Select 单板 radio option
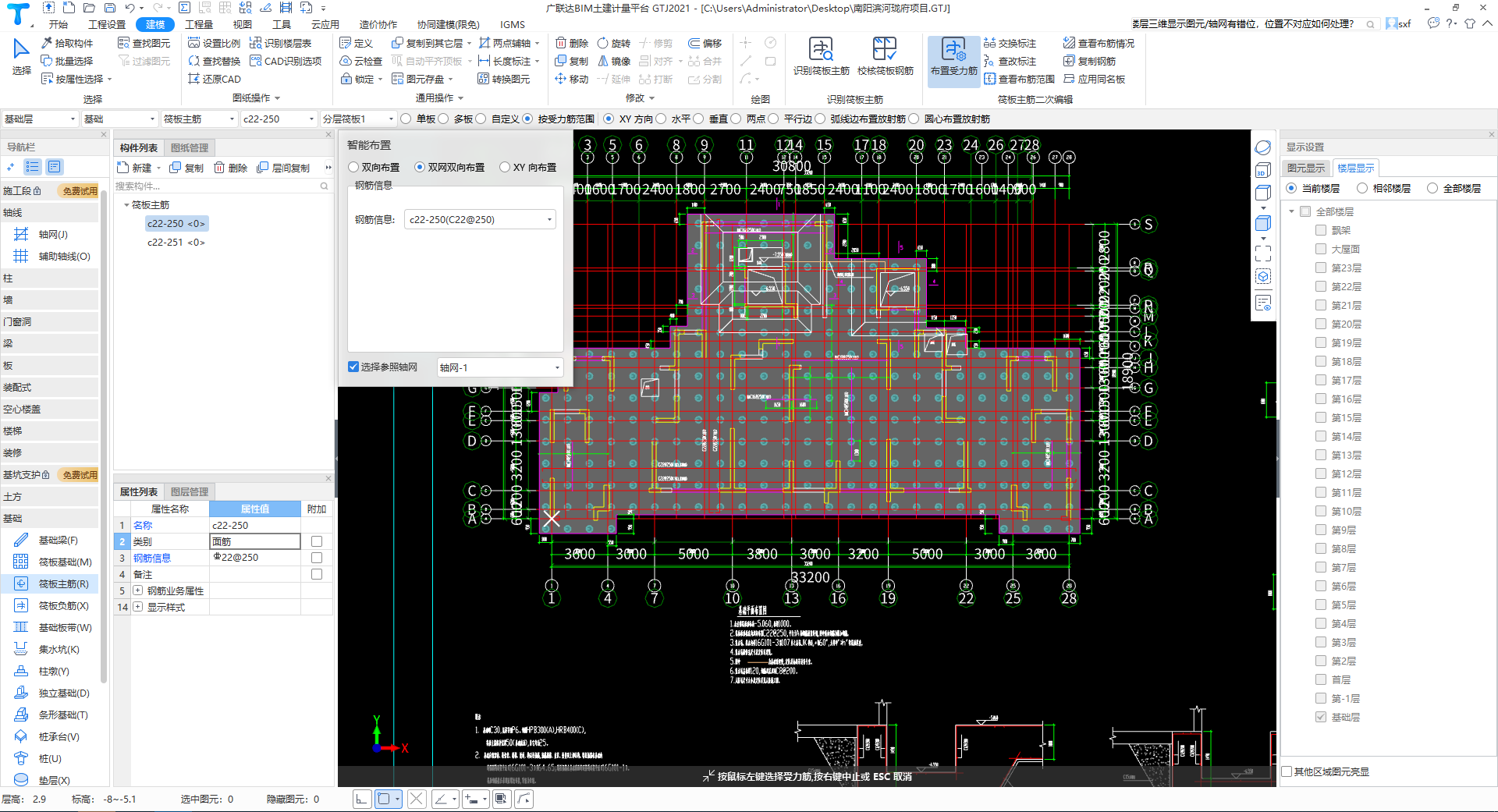Image resolution: width=1498 pixels, height=812 pixels. [x=406, y=119]
